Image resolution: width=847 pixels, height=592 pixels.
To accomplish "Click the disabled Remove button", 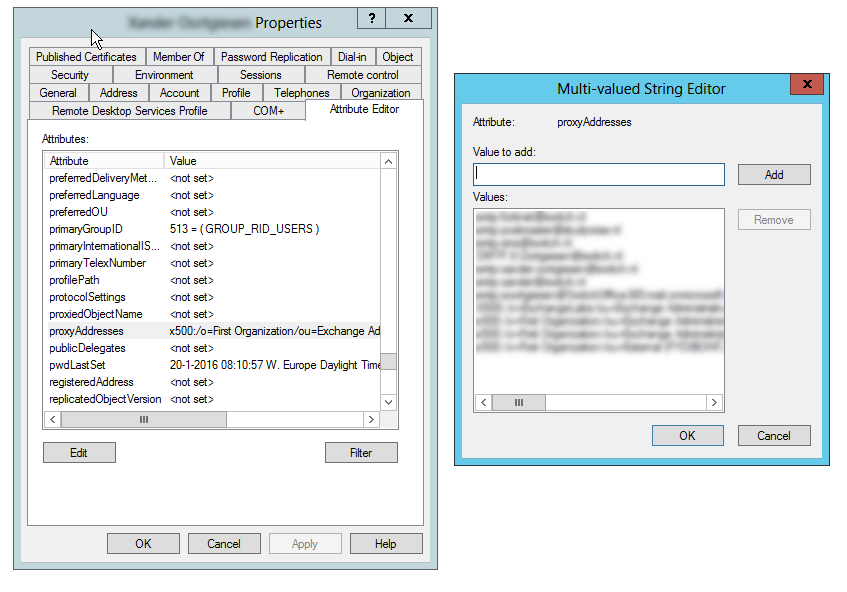I will point(774,219).
